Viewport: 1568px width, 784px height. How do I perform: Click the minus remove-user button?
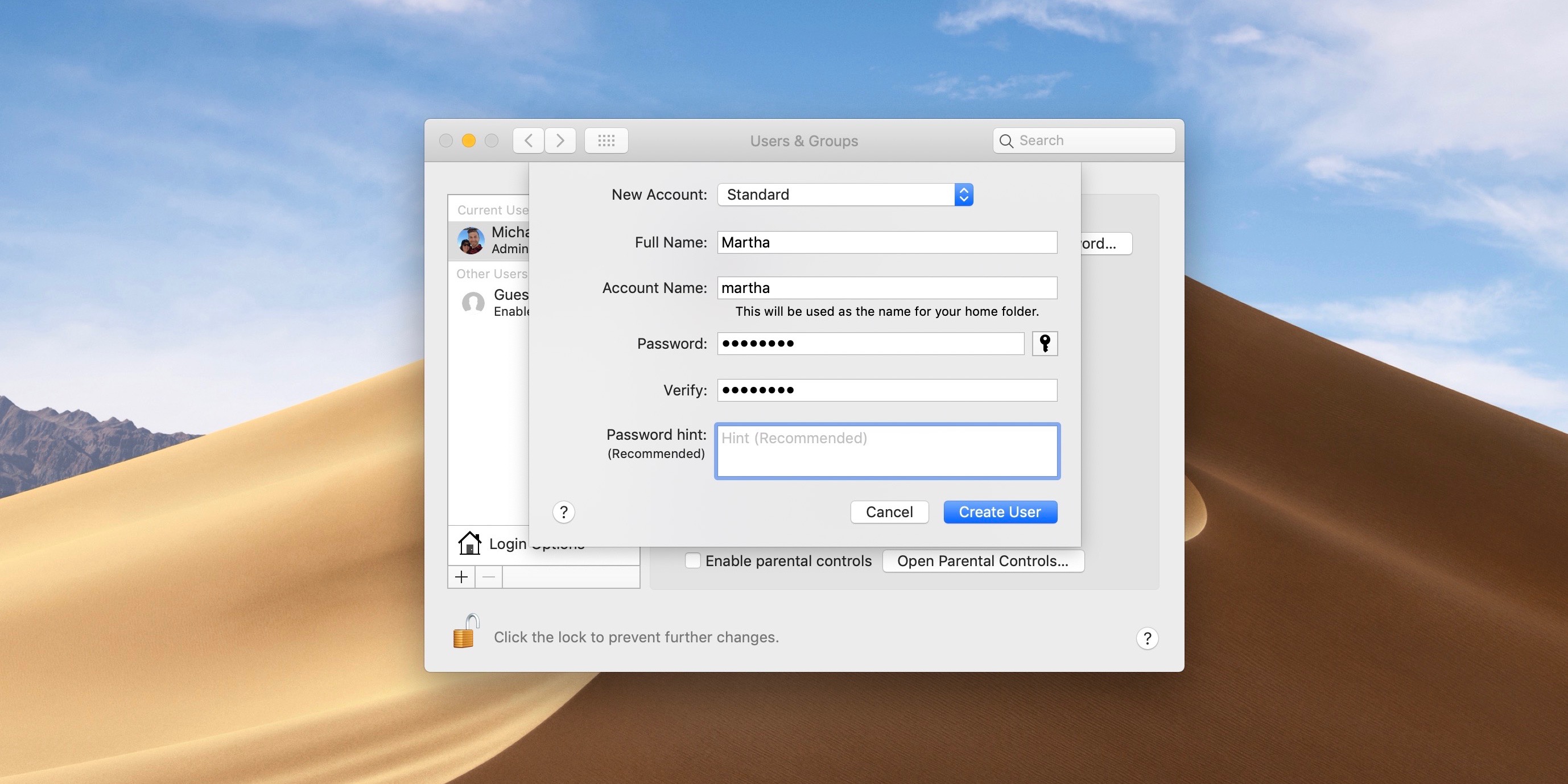[489, 576]
